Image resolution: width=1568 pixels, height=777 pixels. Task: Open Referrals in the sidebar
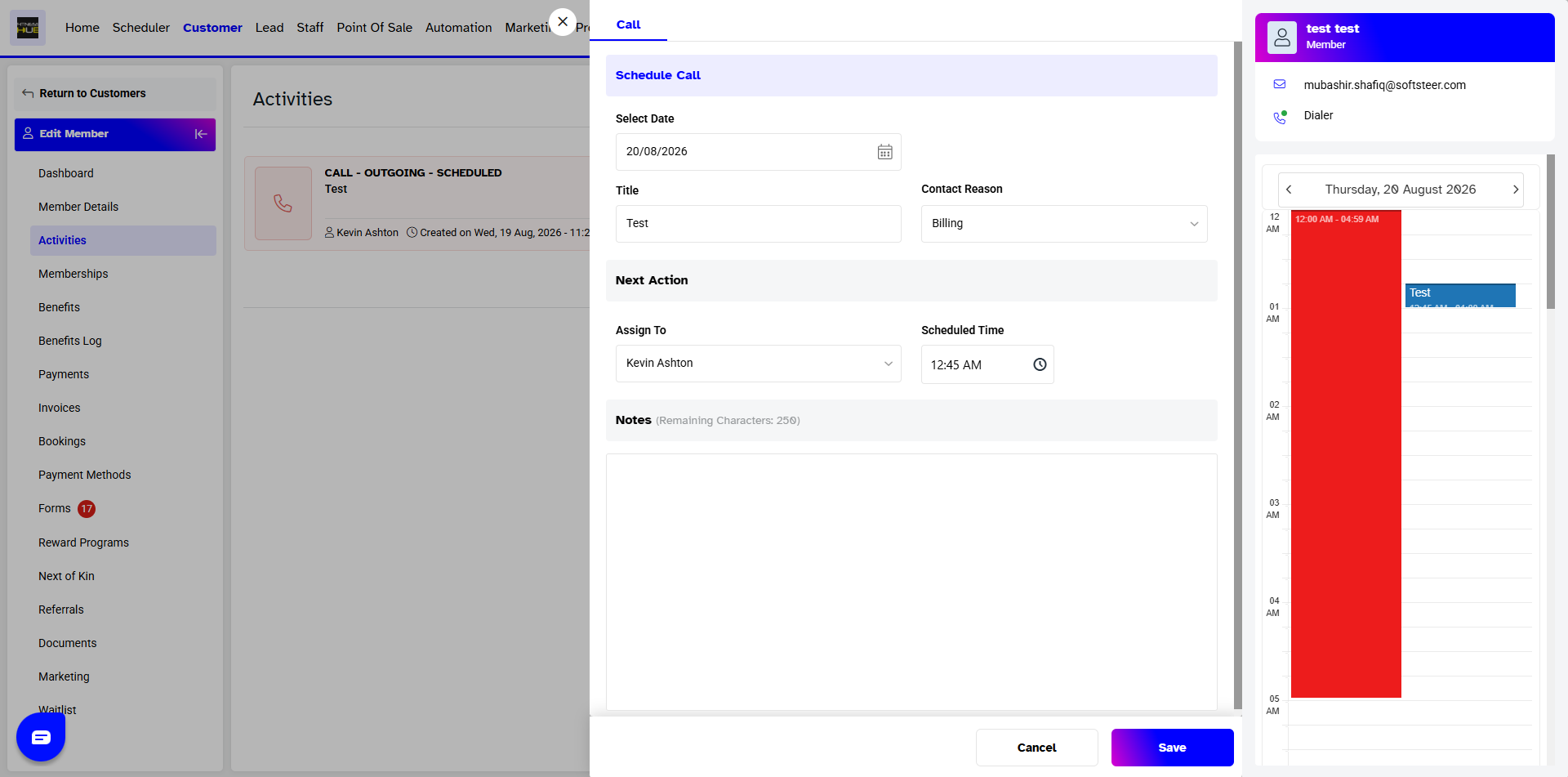[x=61, y=610]
